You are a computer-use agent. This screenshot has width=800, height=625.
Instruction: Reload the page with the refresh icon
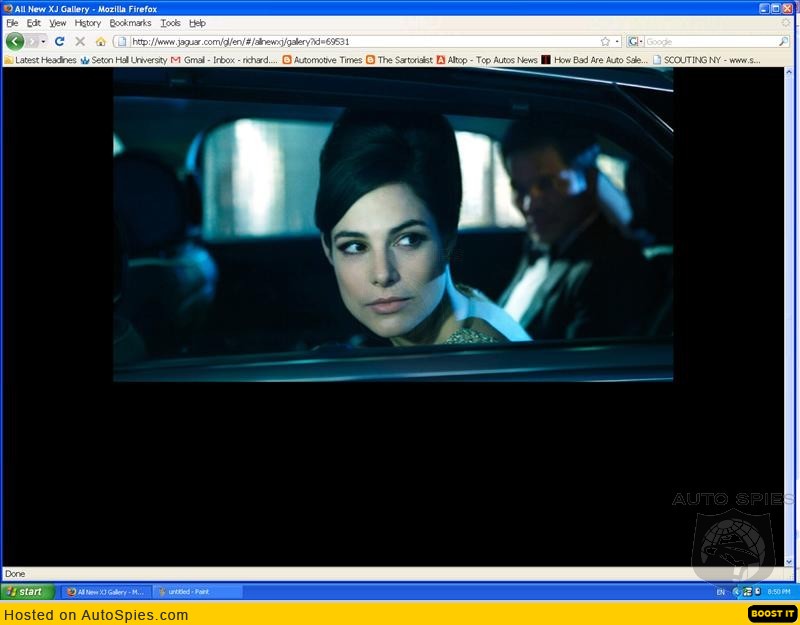pos(60,41)
